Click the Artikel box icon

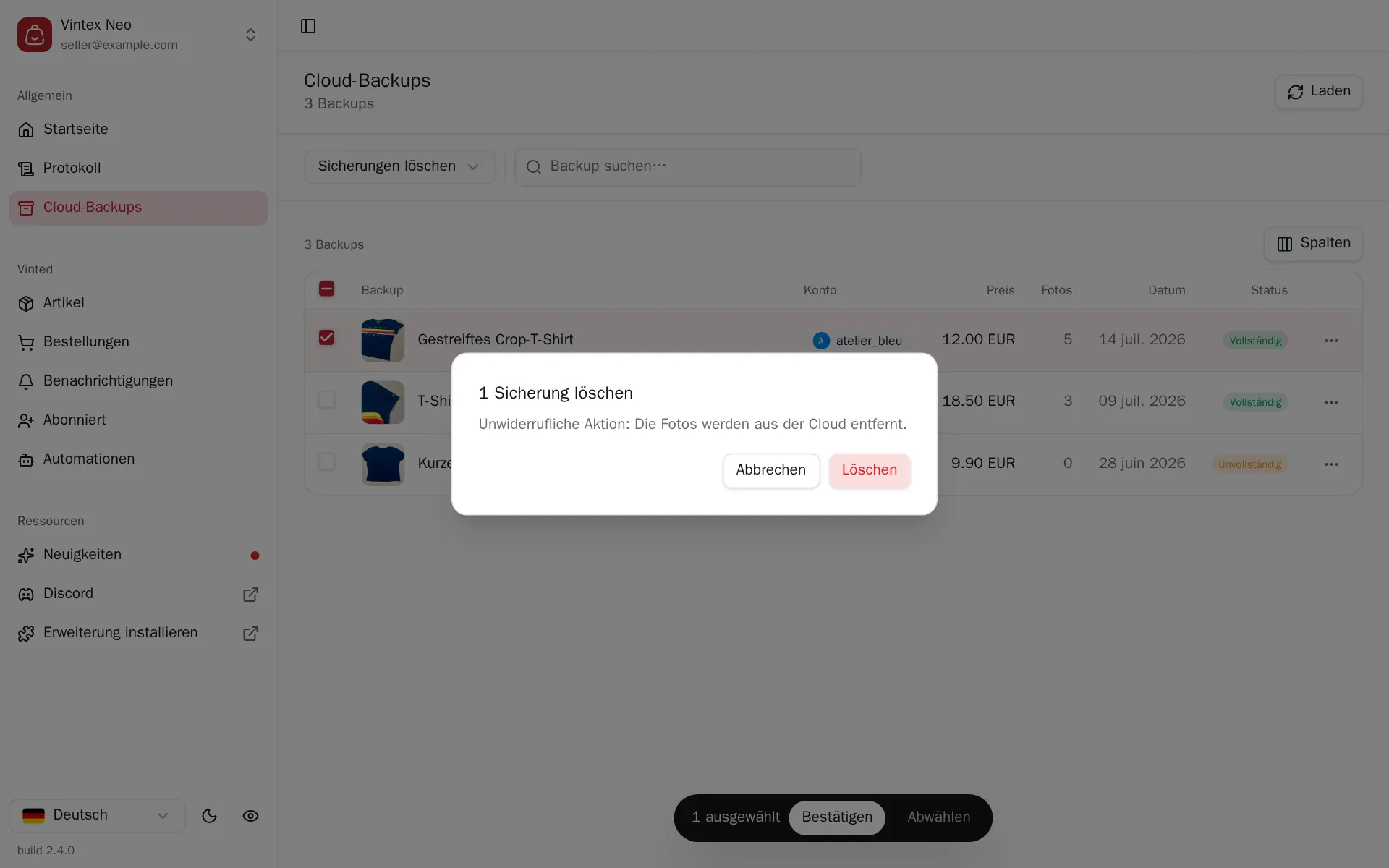26,304
